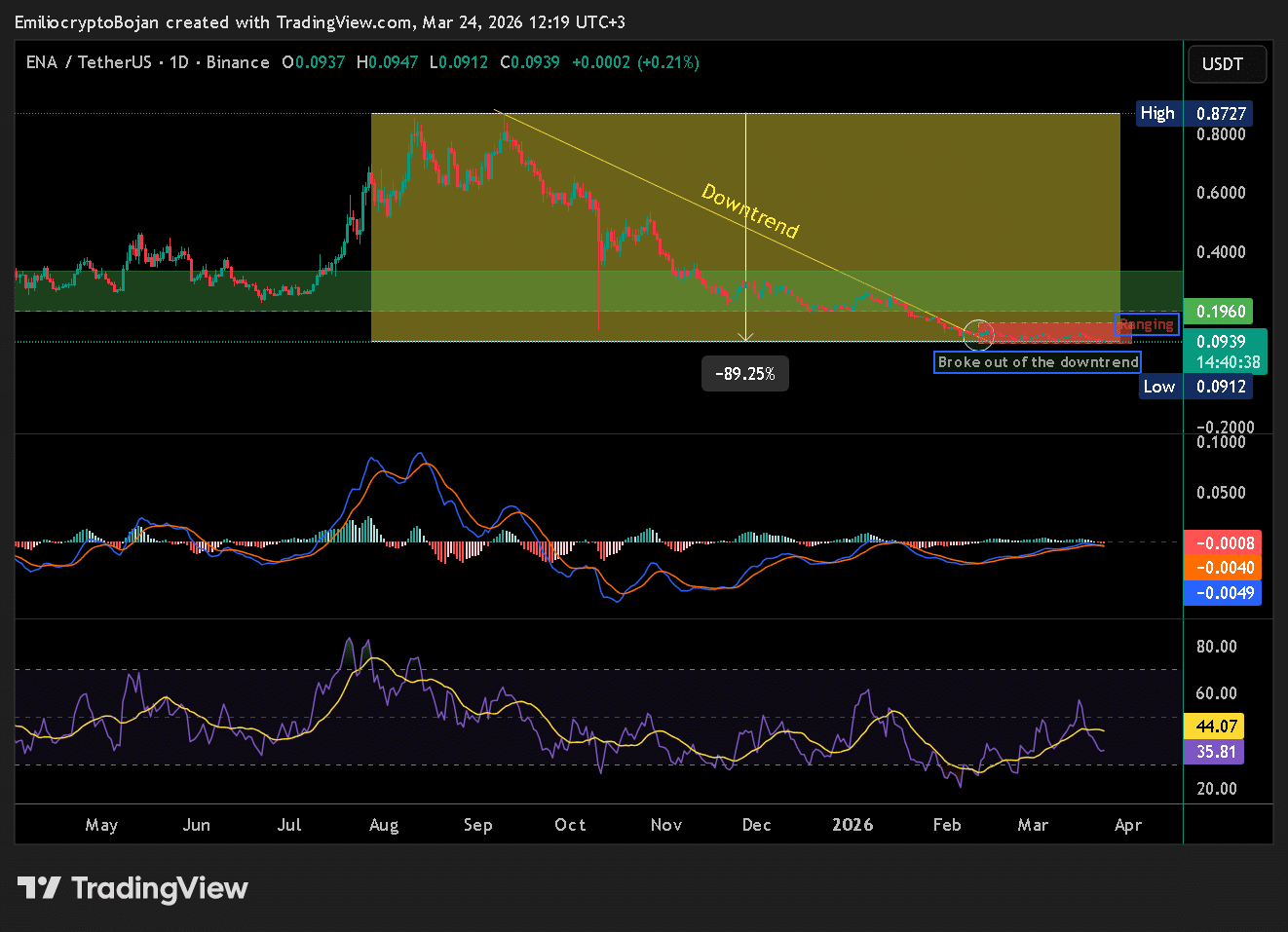Click the orange -0.0040 signal value tag
The image size is (1288, 932).
1223,568
